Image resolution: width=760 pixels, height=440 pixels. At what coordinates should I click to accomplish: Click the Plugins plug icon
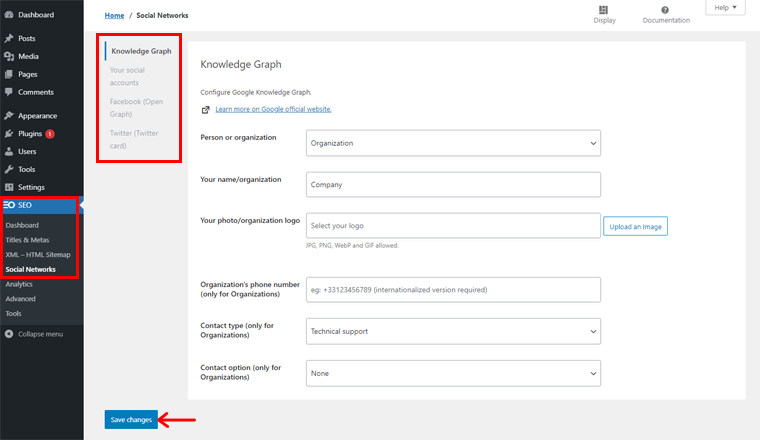9,134
